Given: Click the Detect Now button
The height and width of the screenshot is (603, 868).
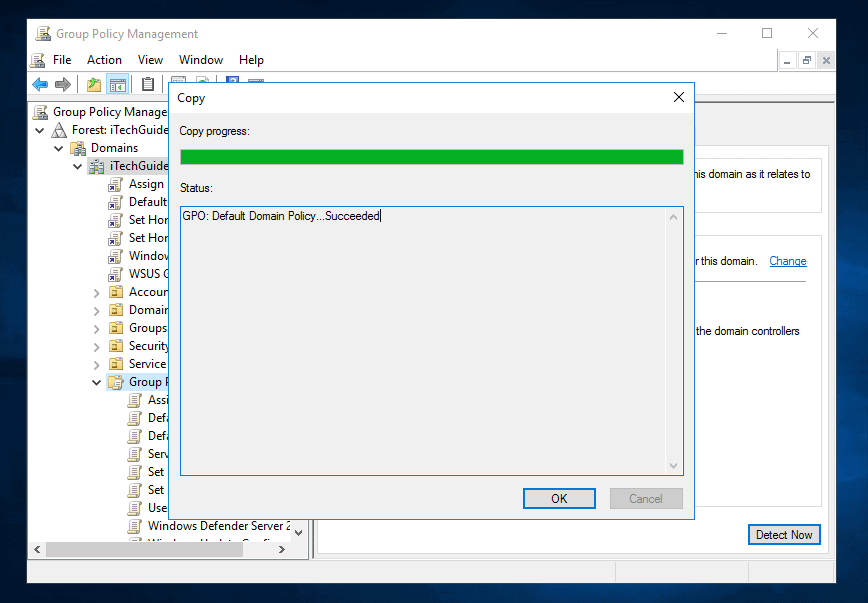Looking at the screenshot, I should click(x=784, y=534).
